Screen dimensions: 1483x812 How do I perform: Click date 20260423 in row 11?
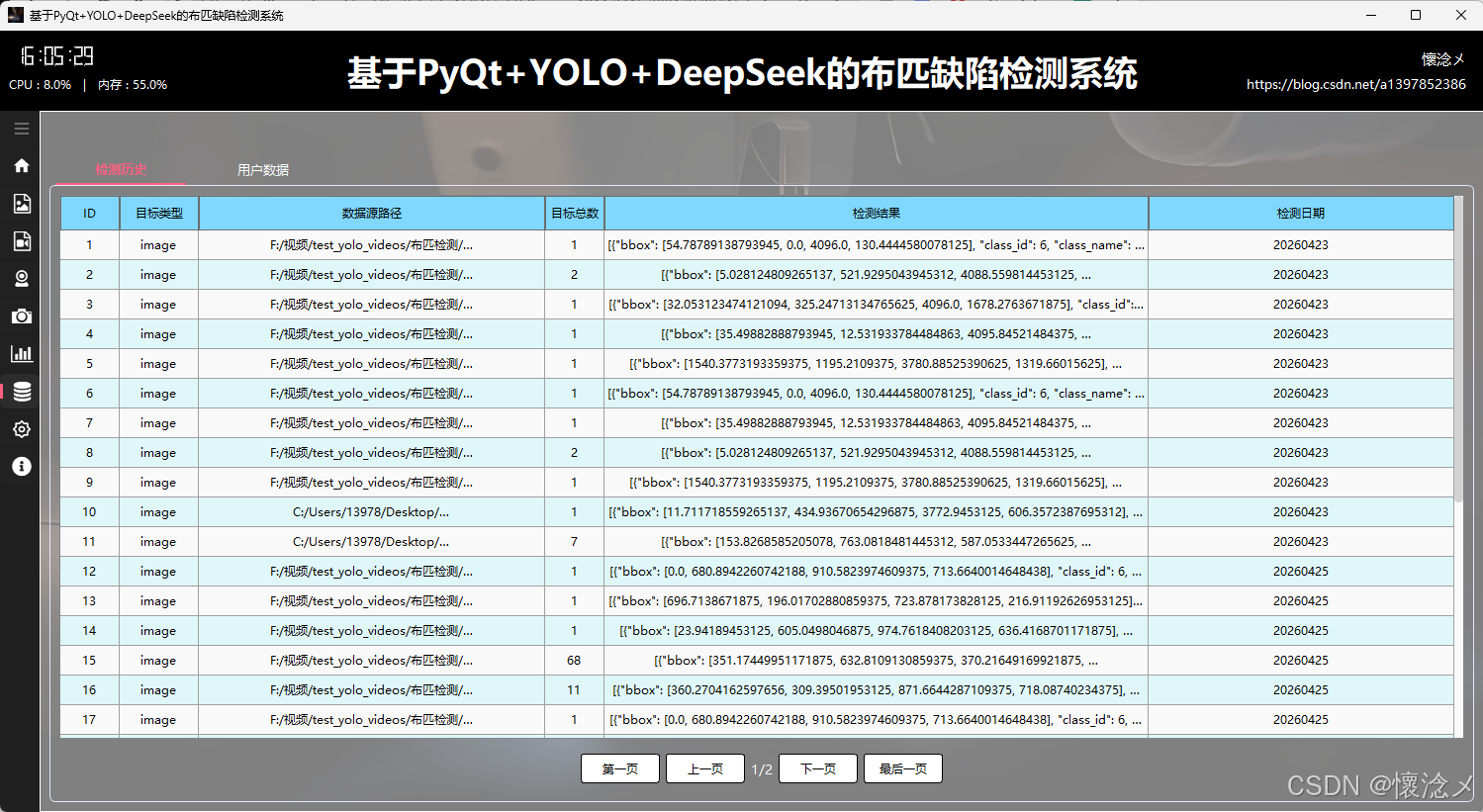1301,542
